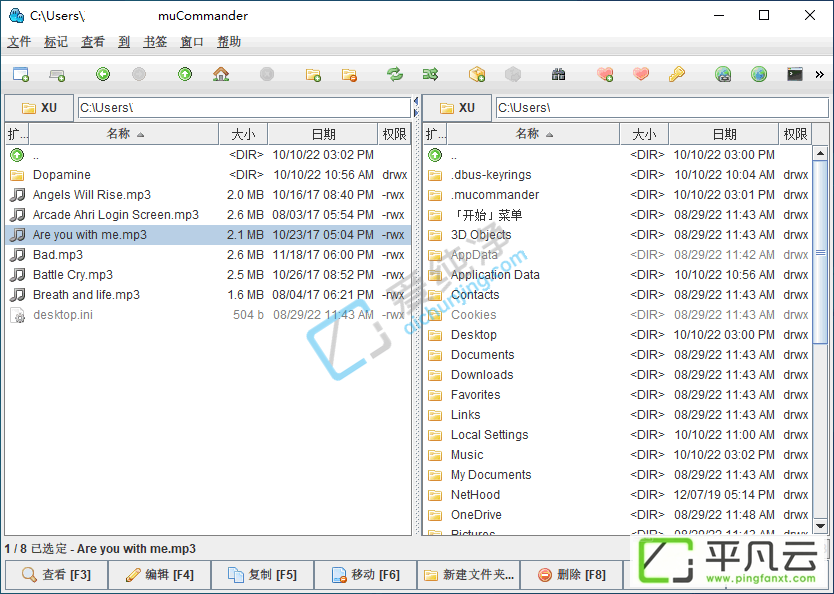Click the left panel parent (..) arrow icon
This screenshot has width=834, height=594.
pos(17,155)
